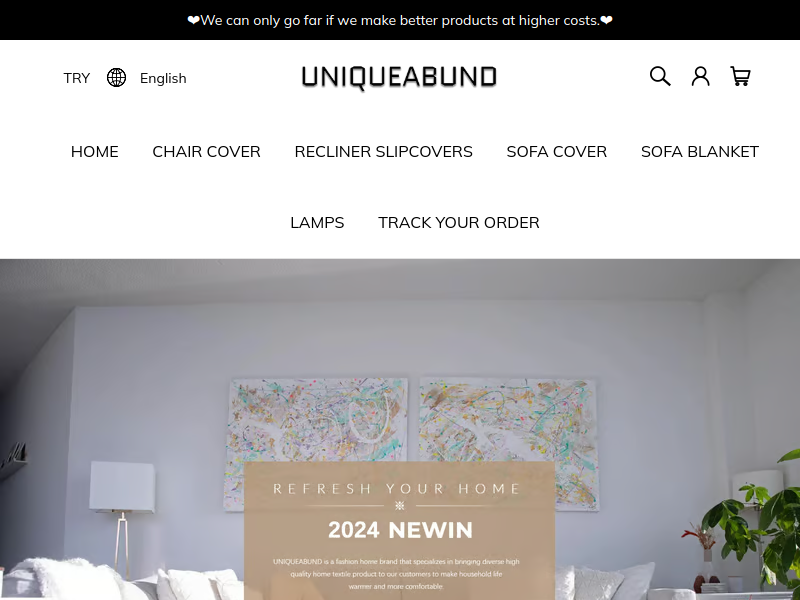Click the 2024 NEWIN banner heading
800x600 pixels.
click(400, 530)
